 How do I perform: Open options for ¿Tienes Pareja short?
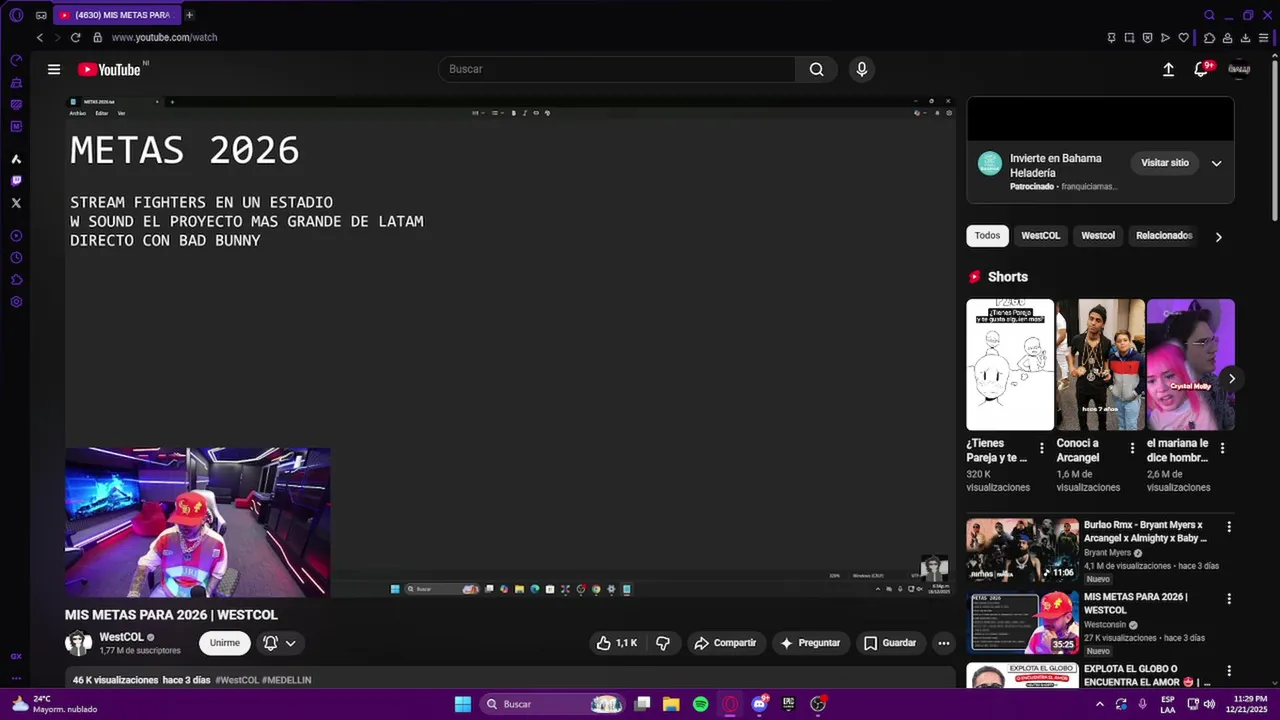1041,448
